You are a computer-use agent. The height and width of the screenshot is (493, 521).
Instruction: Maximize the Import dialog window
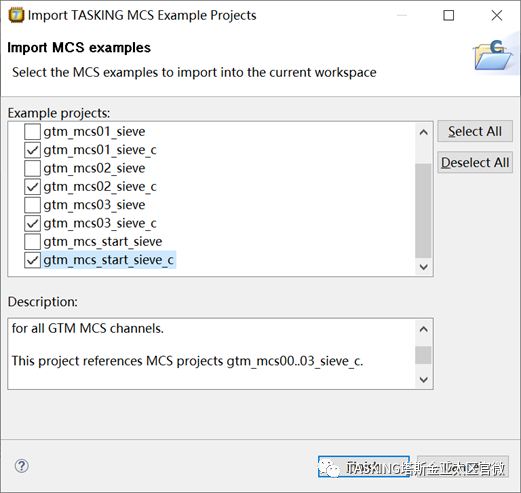pyautogui.click(x=448, y=15)
